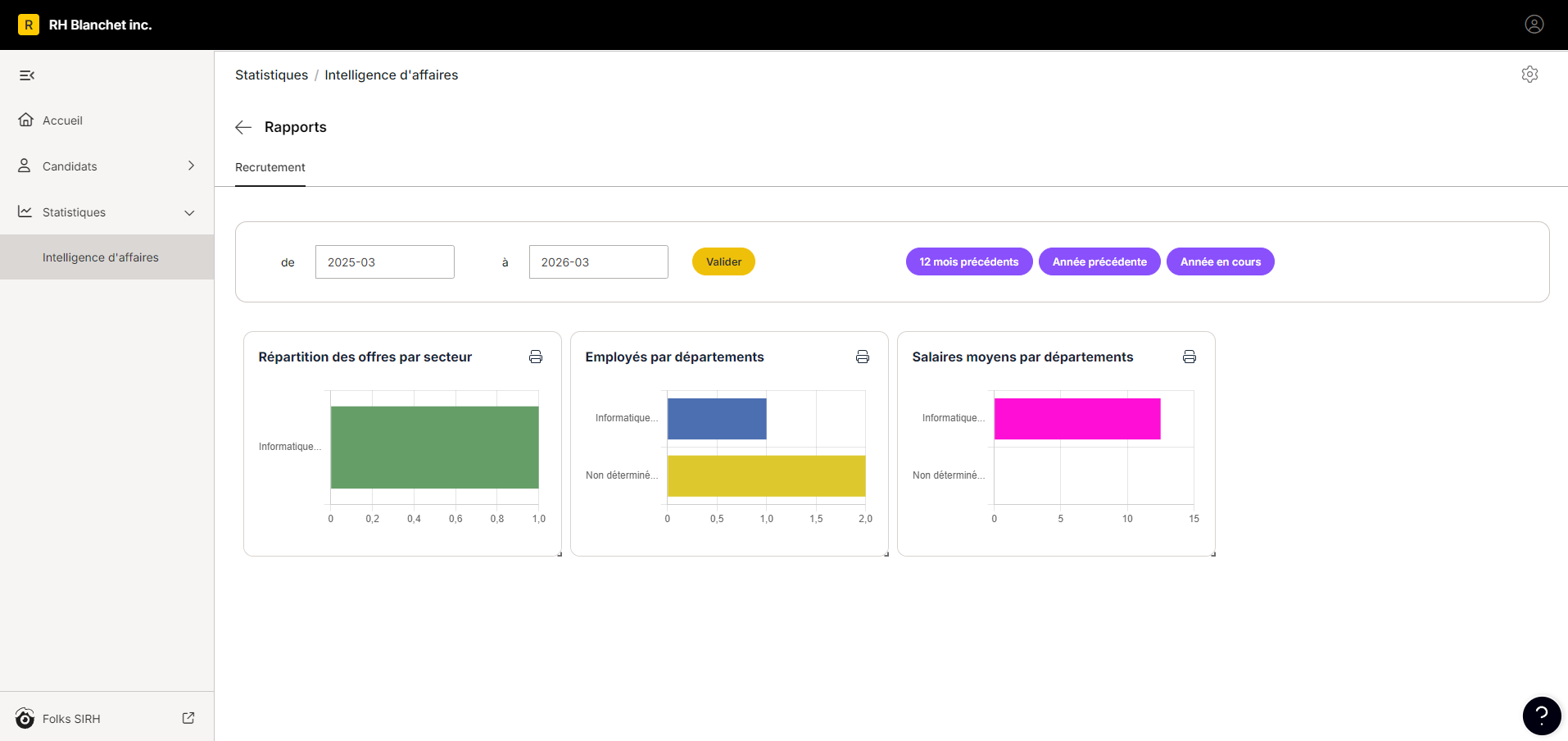1568x741 pixels.
Task: Expand the Candidats menu chevron
Action: (x=191, y=166)
